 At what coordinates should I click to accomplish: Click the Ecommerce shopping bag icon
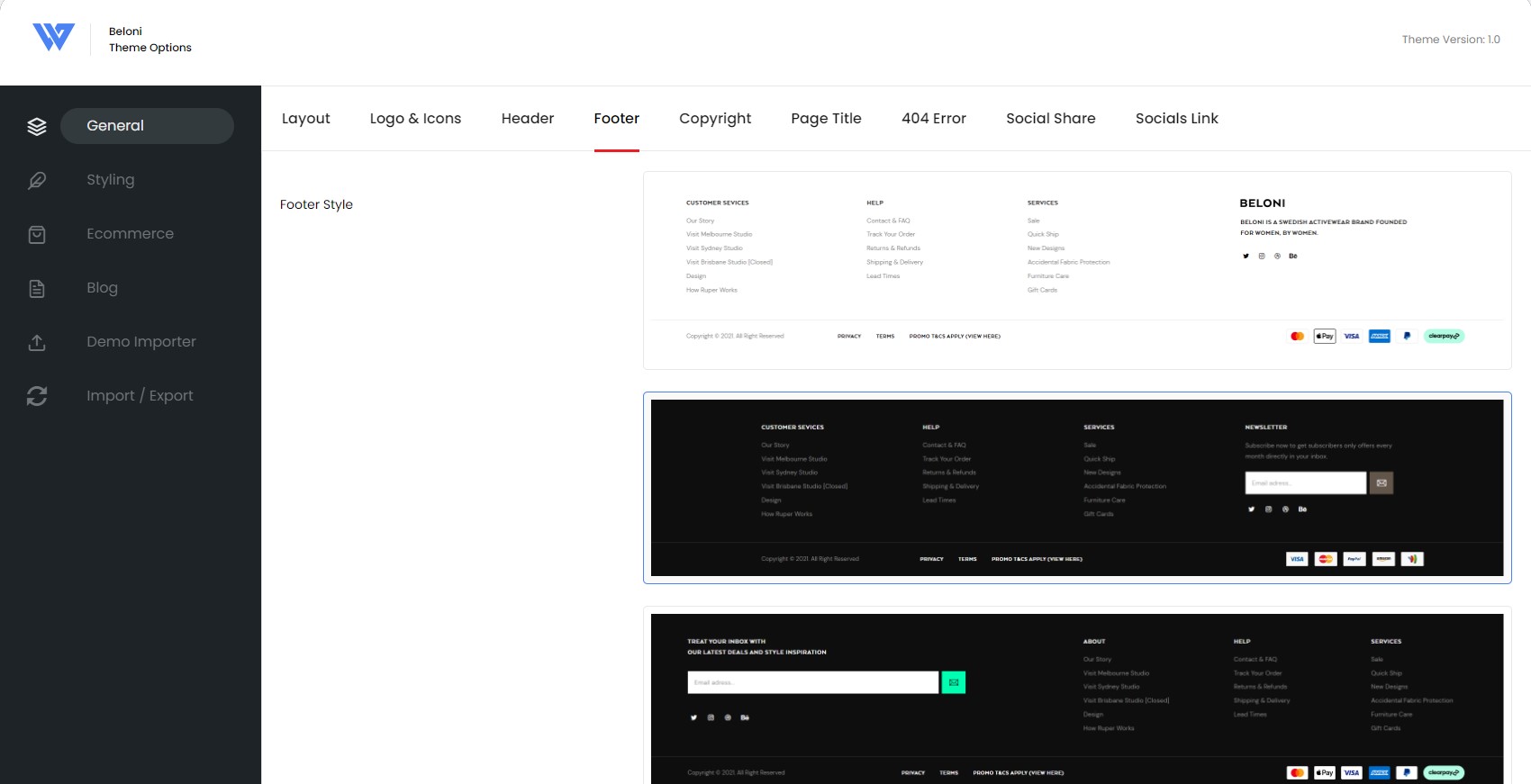(37, 234)
